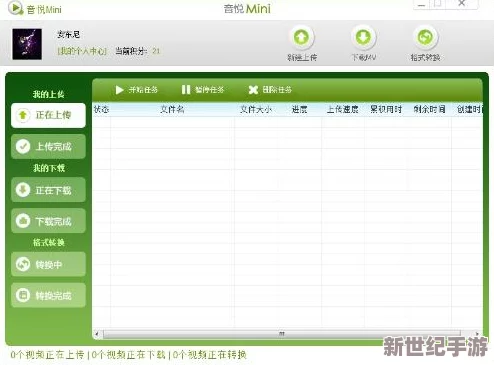The width and height of the screenshot is (494, 365).
Task: Sort by the 累积用时 column header
Action: pyautogui.click(x=386, y=109)
